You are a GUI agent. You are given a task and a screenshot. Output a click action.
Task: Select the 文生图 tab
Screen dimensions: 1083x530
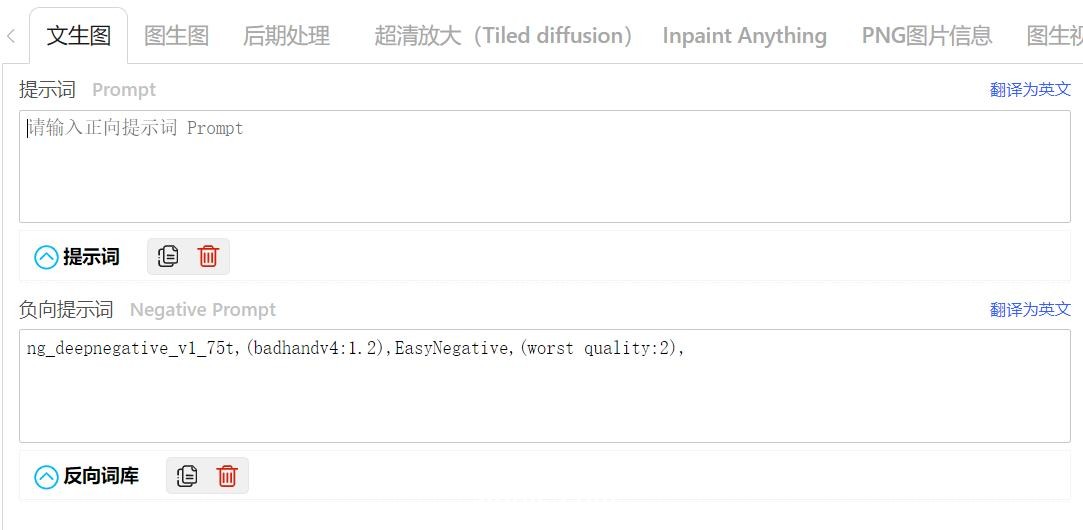coord(79,36)
